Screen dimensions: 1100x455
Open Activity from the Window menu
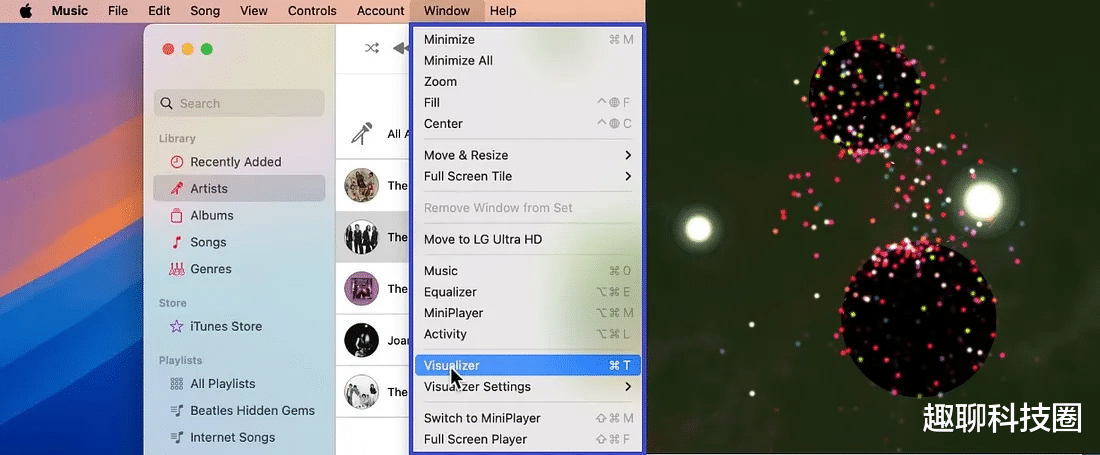point(528,334)
